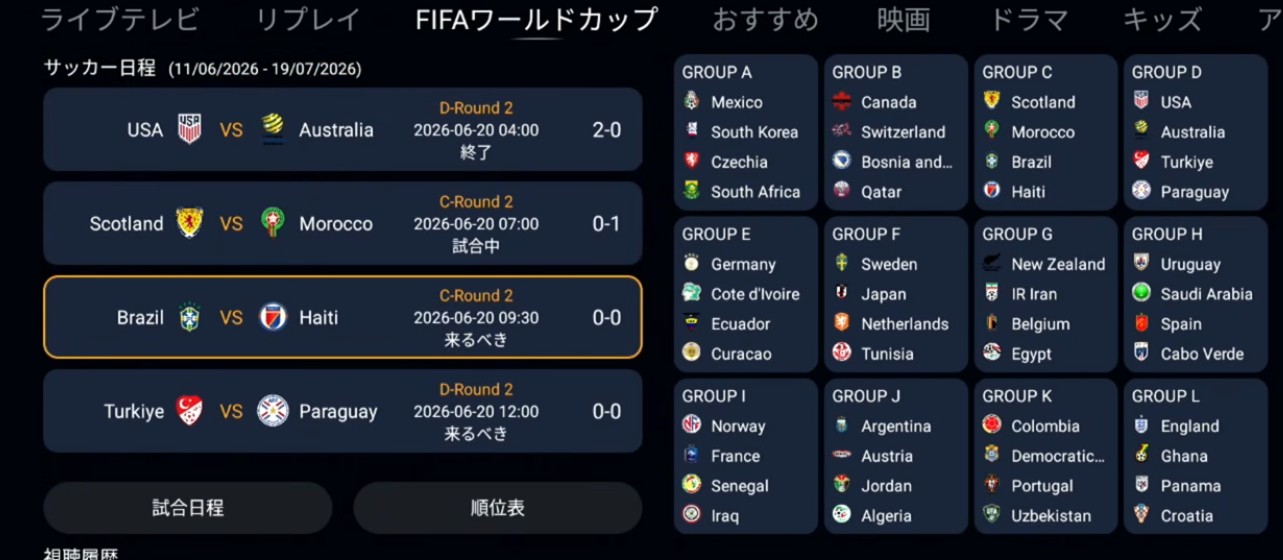
Task: Click the Haiti crest in highlighted match
Action: [272, 317]
